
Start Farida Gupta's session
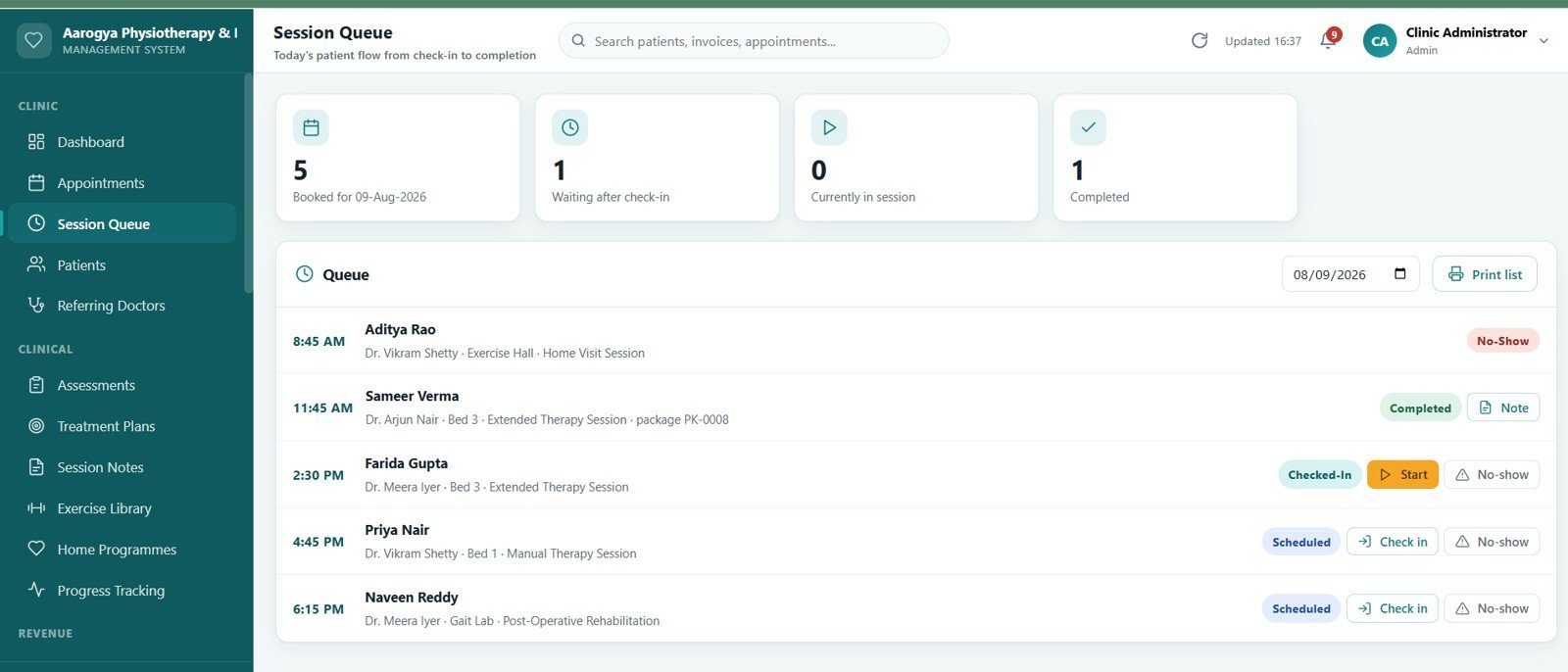pos(1402,474)
